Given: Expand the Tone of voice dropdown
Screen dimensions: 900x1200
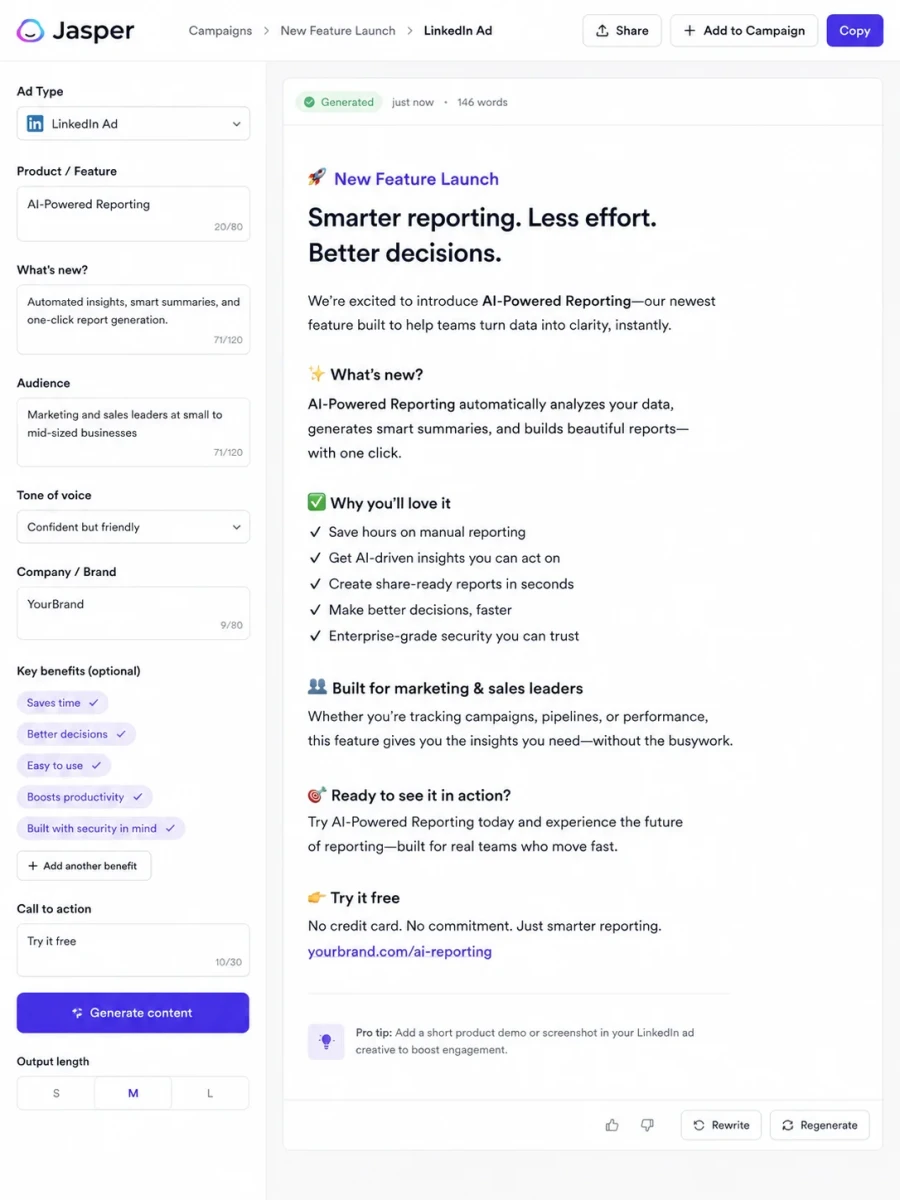Looking at the screenshot, I should click(x=133, y=527).
